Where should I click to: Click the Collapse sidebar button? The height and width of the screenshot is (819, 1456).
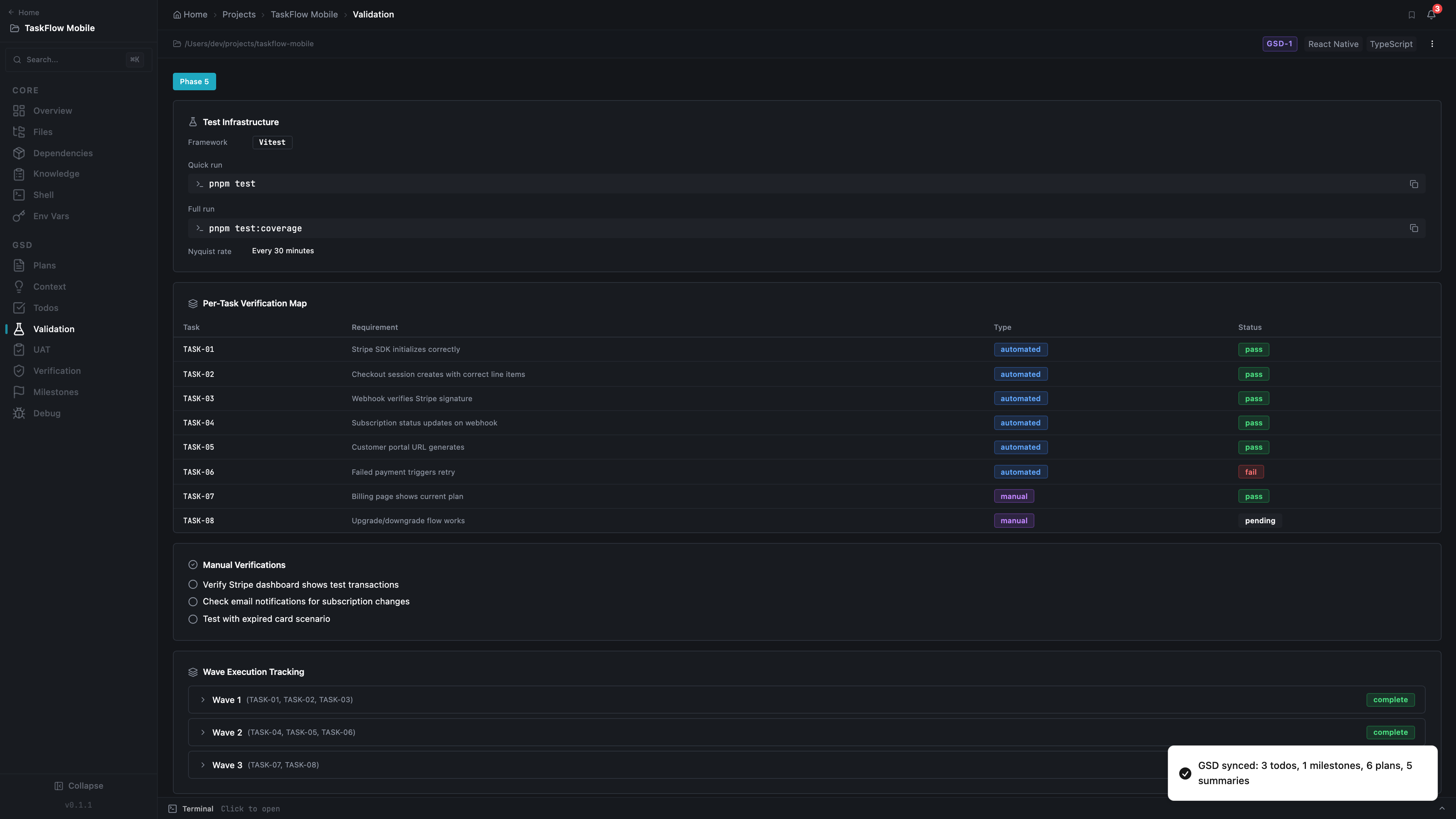click(x=78, y=785)
